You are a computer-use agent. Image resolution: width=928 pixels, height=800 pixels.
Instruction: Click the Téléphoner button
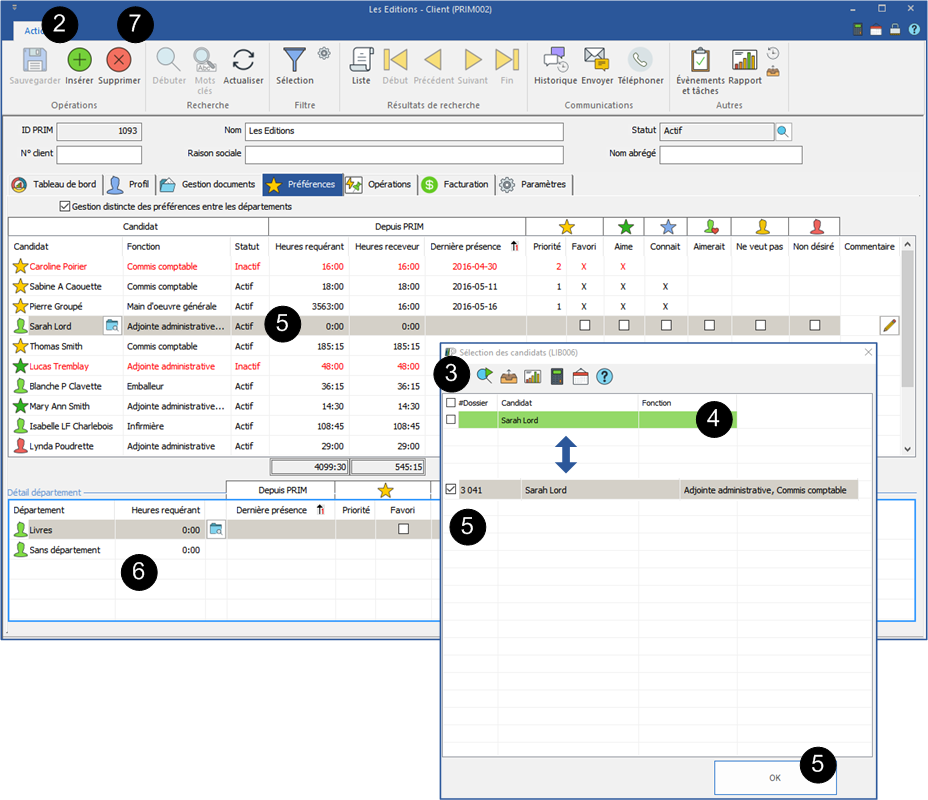(640, 60)
